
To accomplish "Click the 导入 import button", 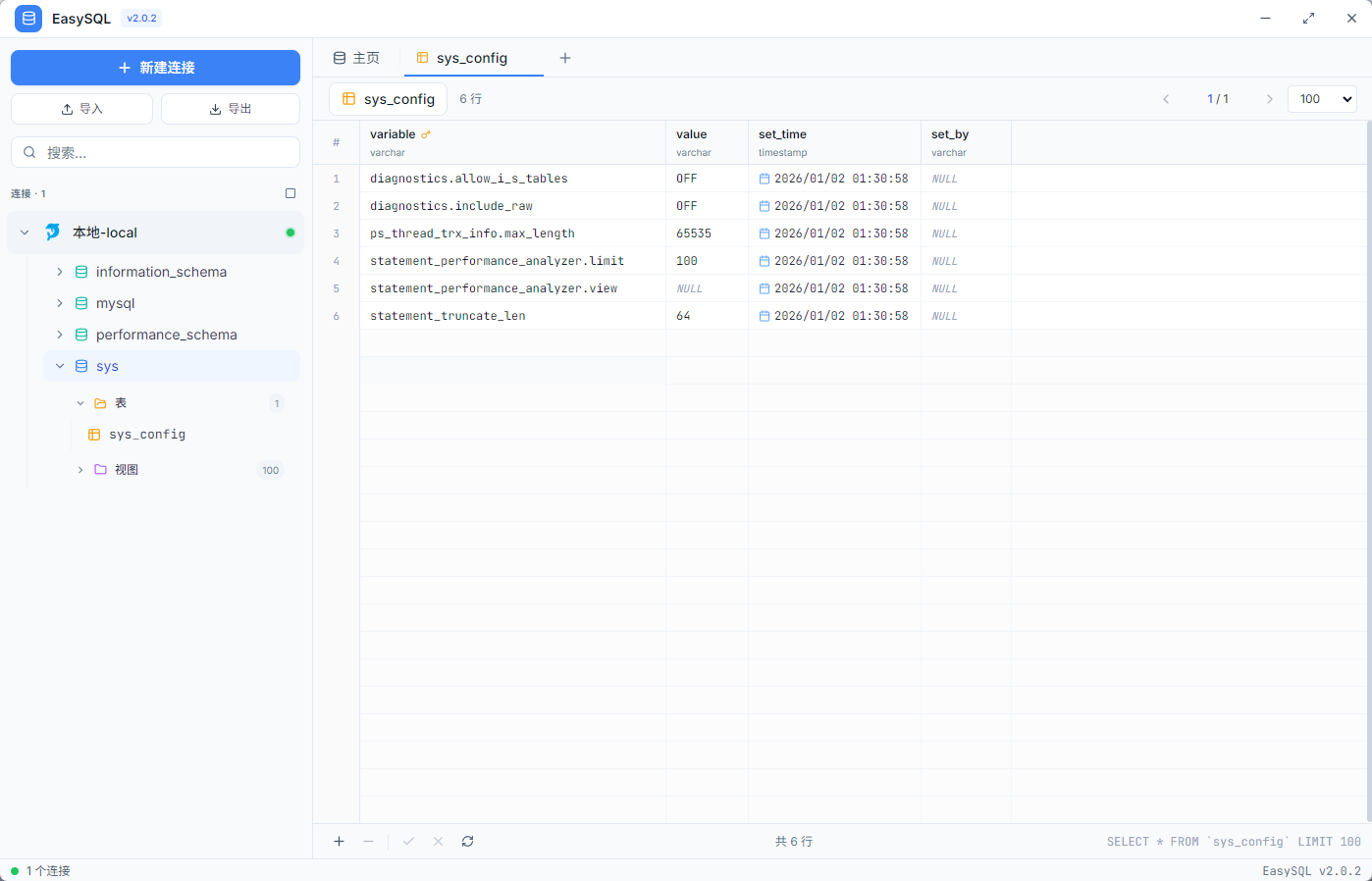I will pyautogui.click(x=81, y=109).
